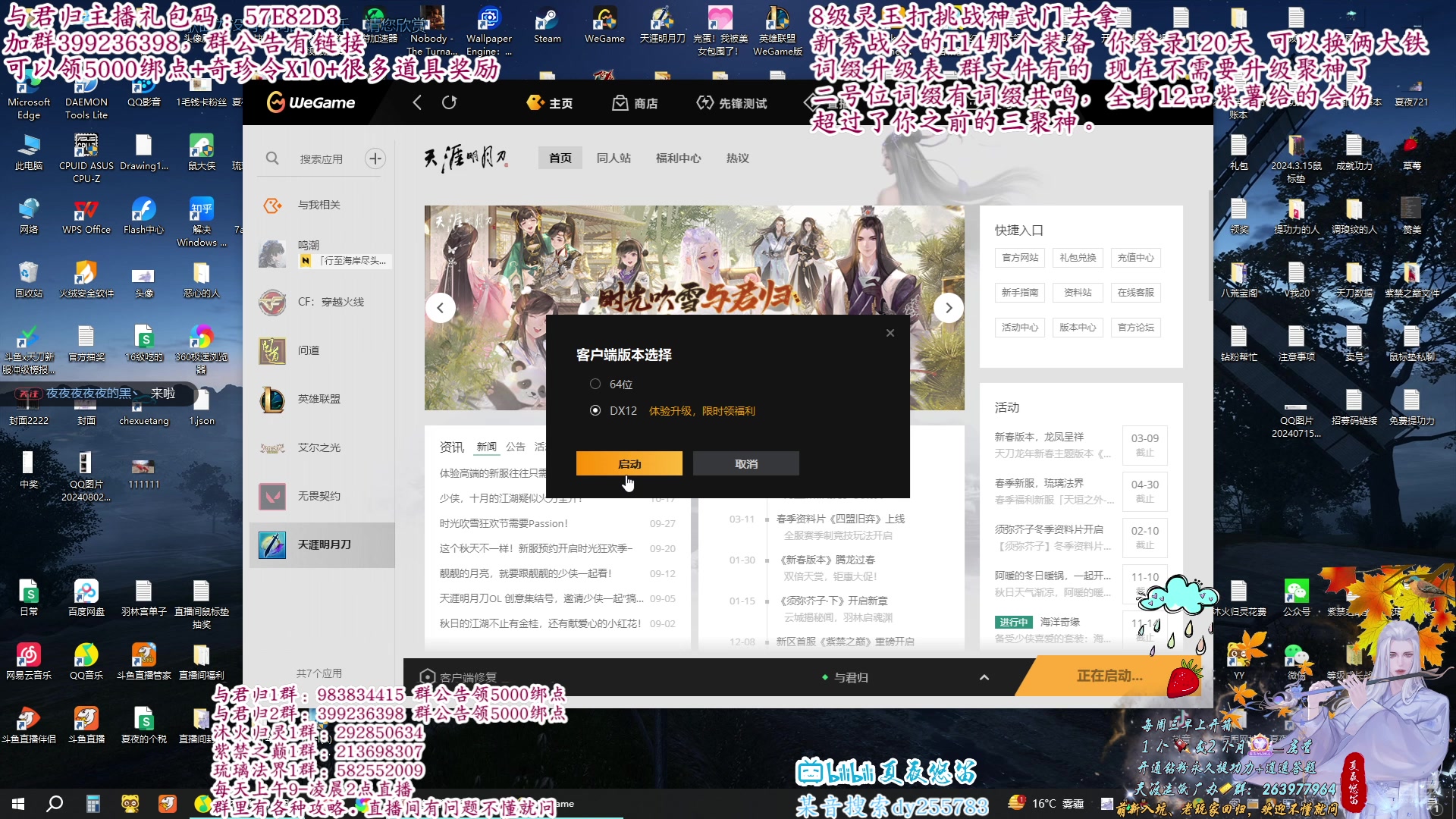Click the 福利中心 tab in navigation
Image resolution: width=1456 pixels, height=819 pixels.
click(x=678, y=158)
